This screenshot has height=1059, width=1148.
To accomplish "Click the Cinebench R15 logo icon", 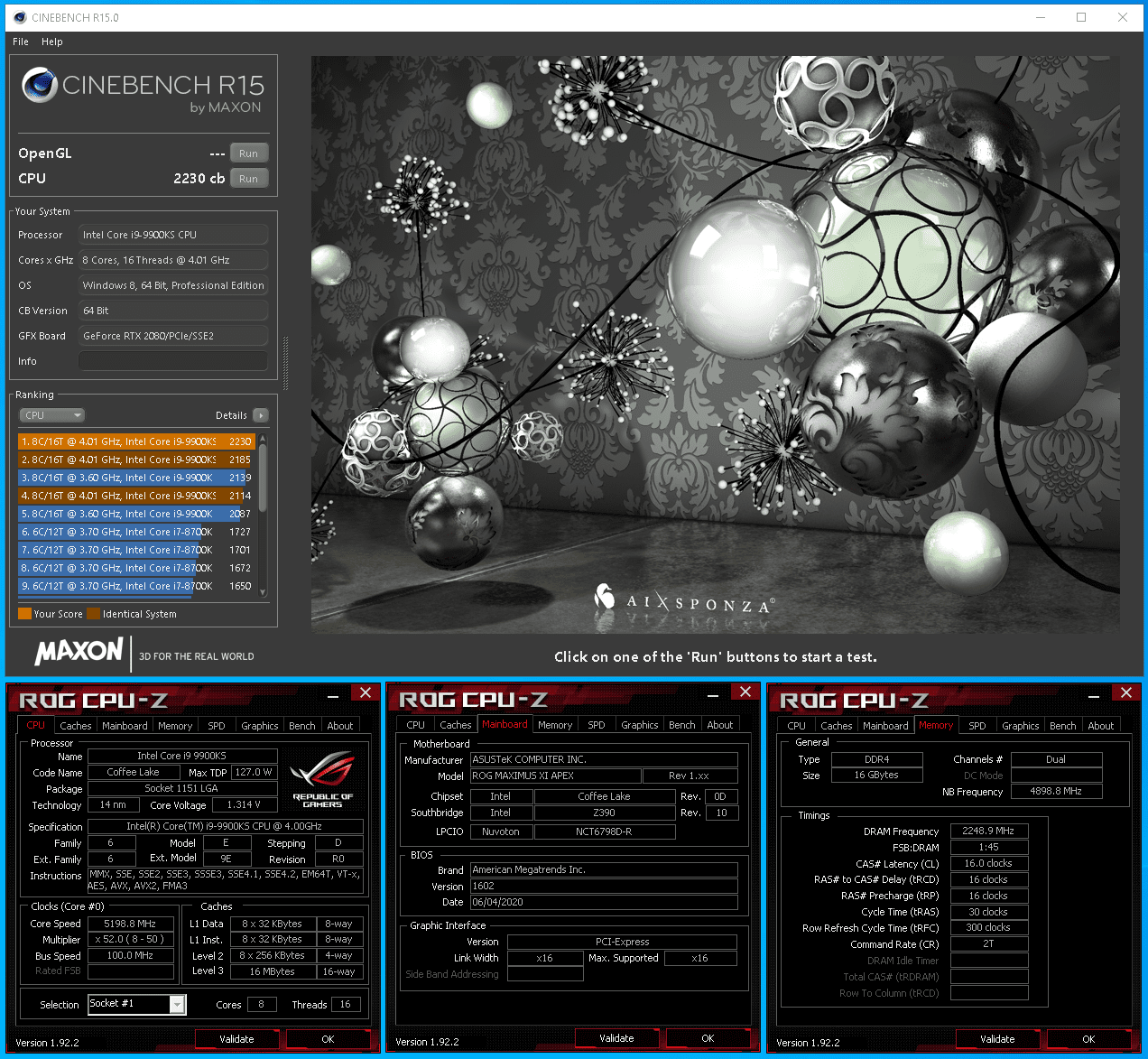I will [x=40, y=85].
